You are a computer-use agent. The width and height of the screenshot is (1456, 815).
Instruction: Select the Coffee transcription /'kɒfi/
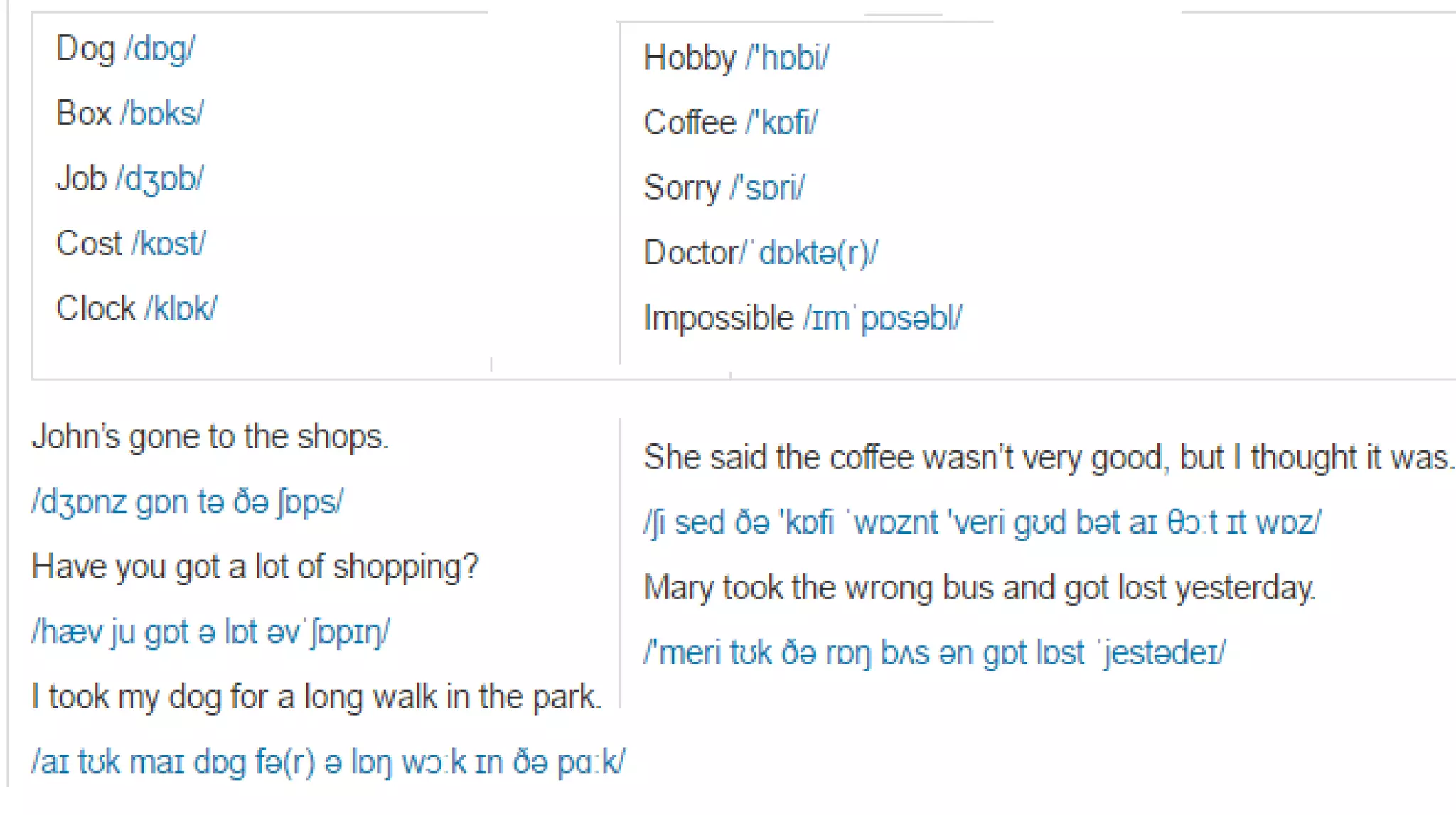pyautogui.click(x=782, y=123)
